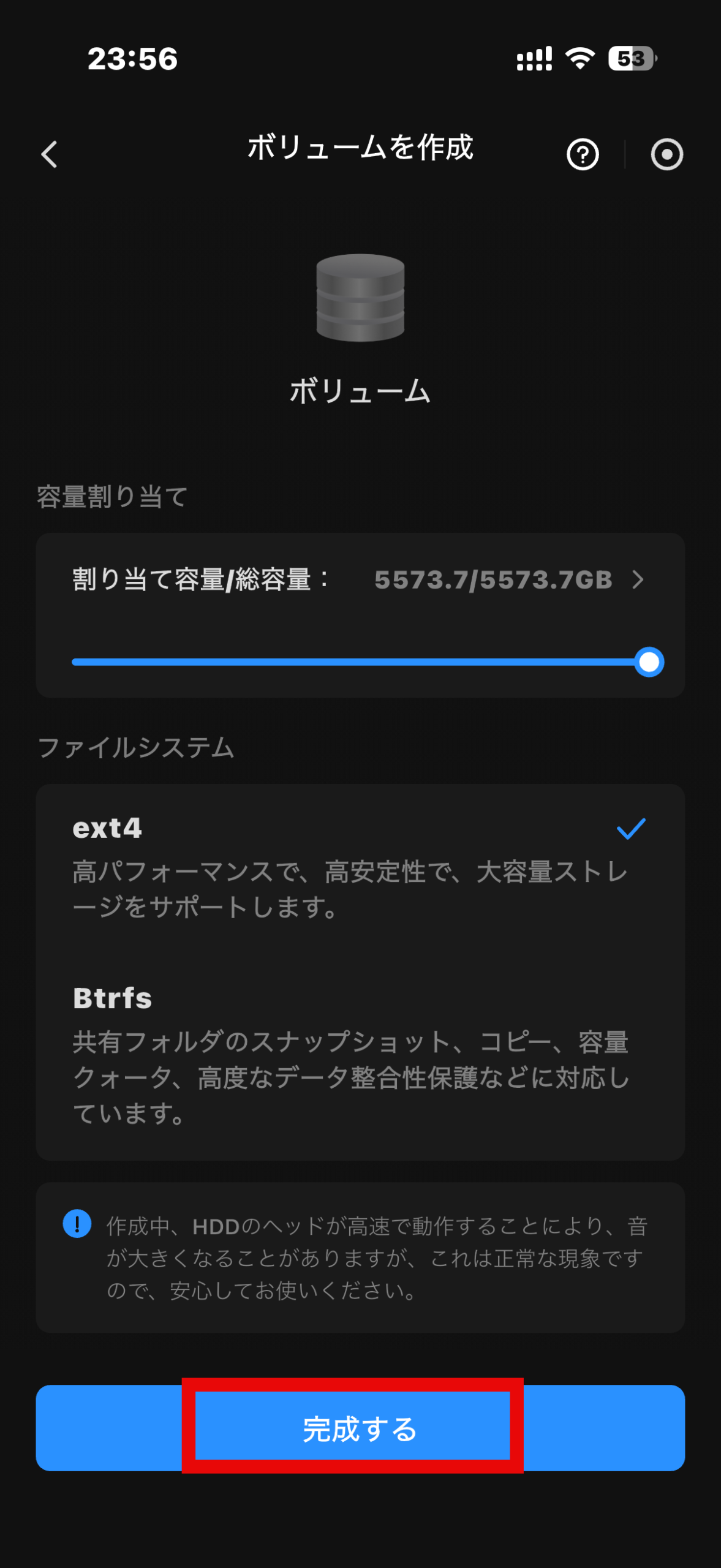Screen dimensions: 721x1568
Task: Tap the blue info exclamation icon
Action: click(x=77, y=1224)
